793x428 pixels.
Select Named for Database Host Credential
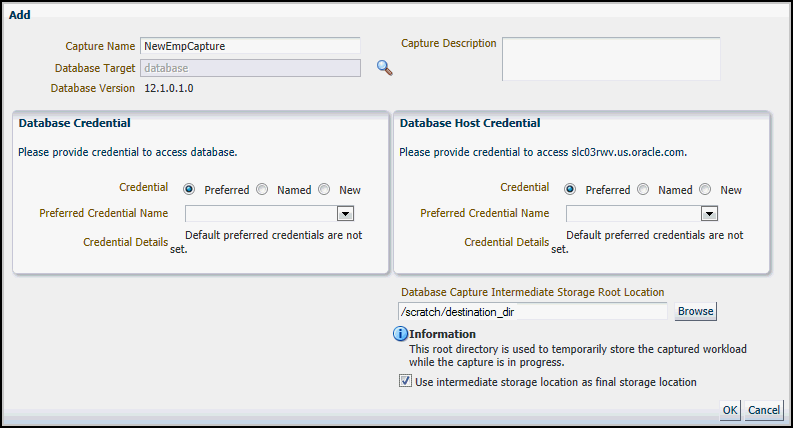pyautogui.click(x=643, y=189)
